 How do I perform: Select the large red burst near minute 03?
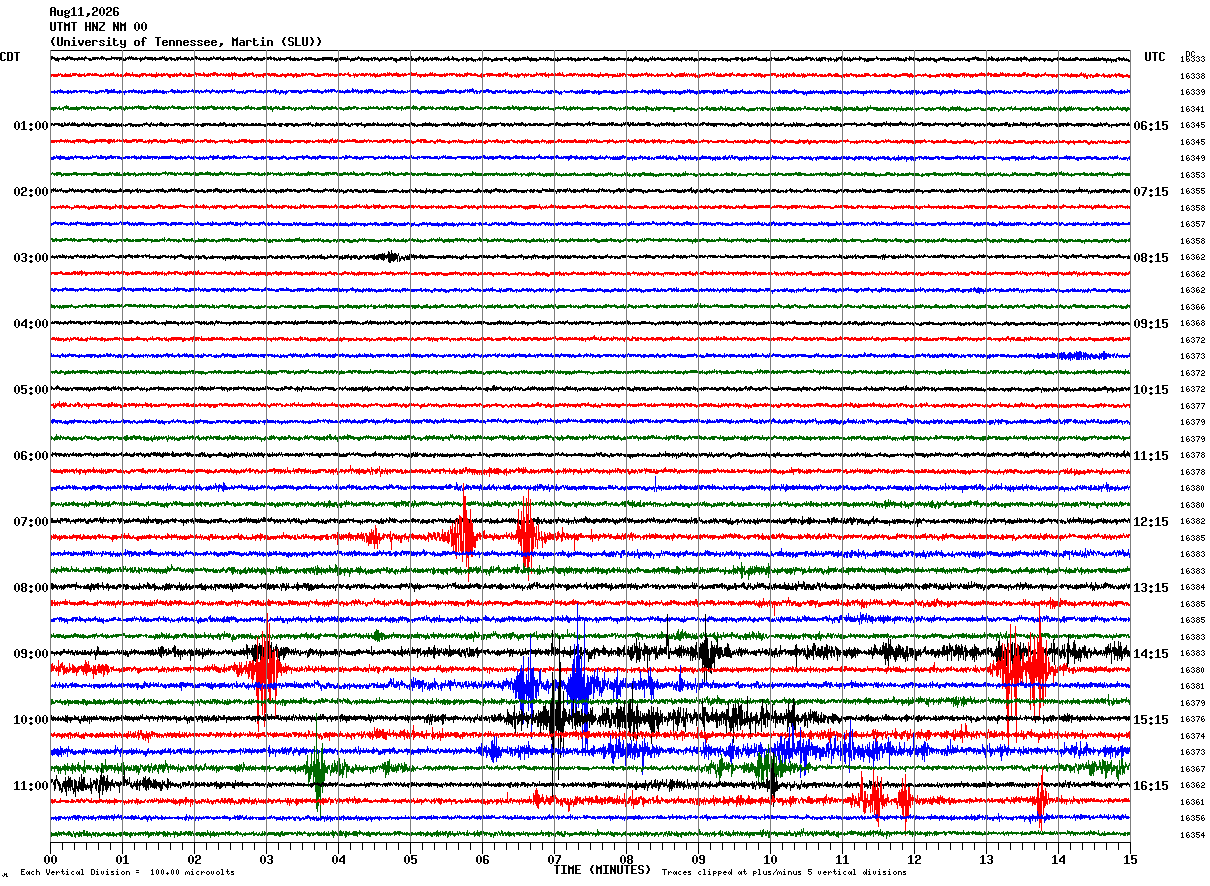(x=264, y=668)
